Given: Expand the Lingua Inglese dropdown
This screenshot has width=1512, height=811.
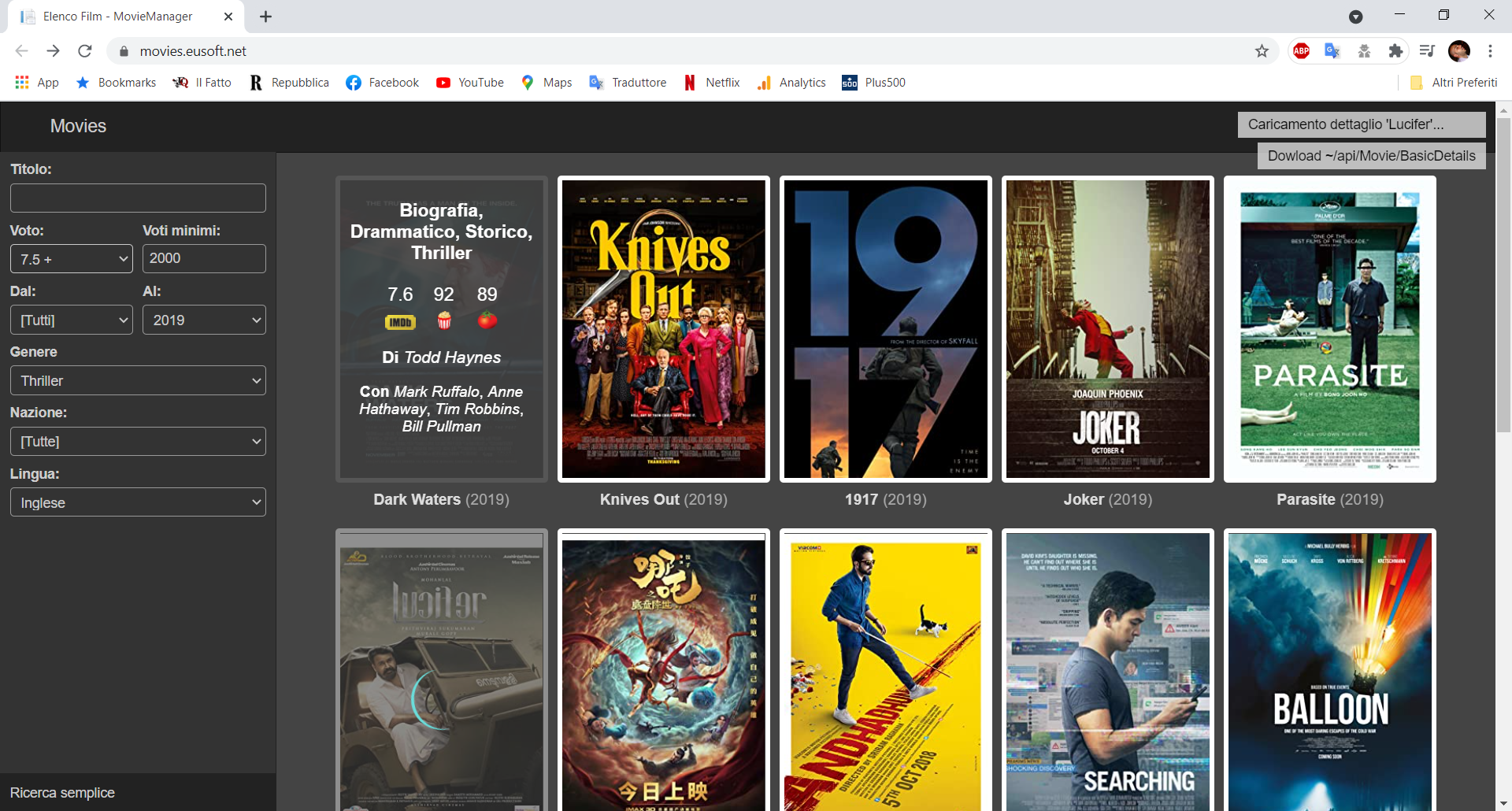Looking at the screenshot, I should click(138, 502).
